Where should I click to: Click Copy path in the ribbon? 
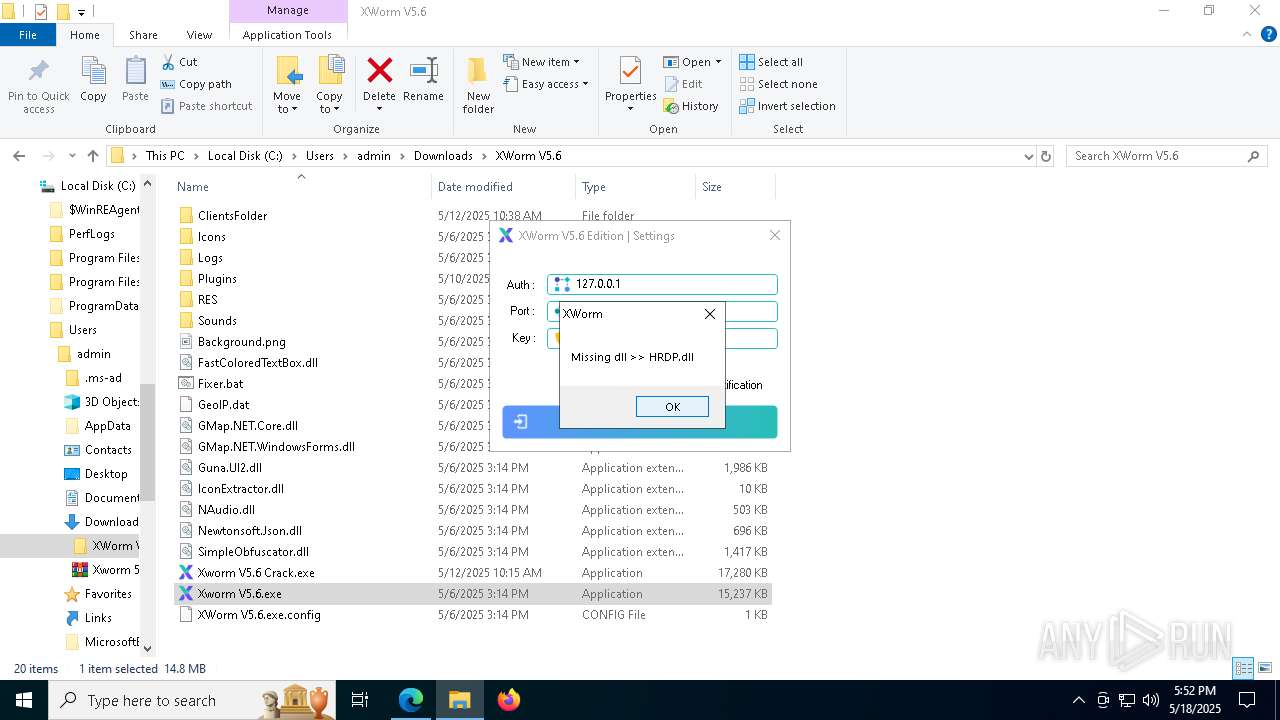(x=196, y=84)
